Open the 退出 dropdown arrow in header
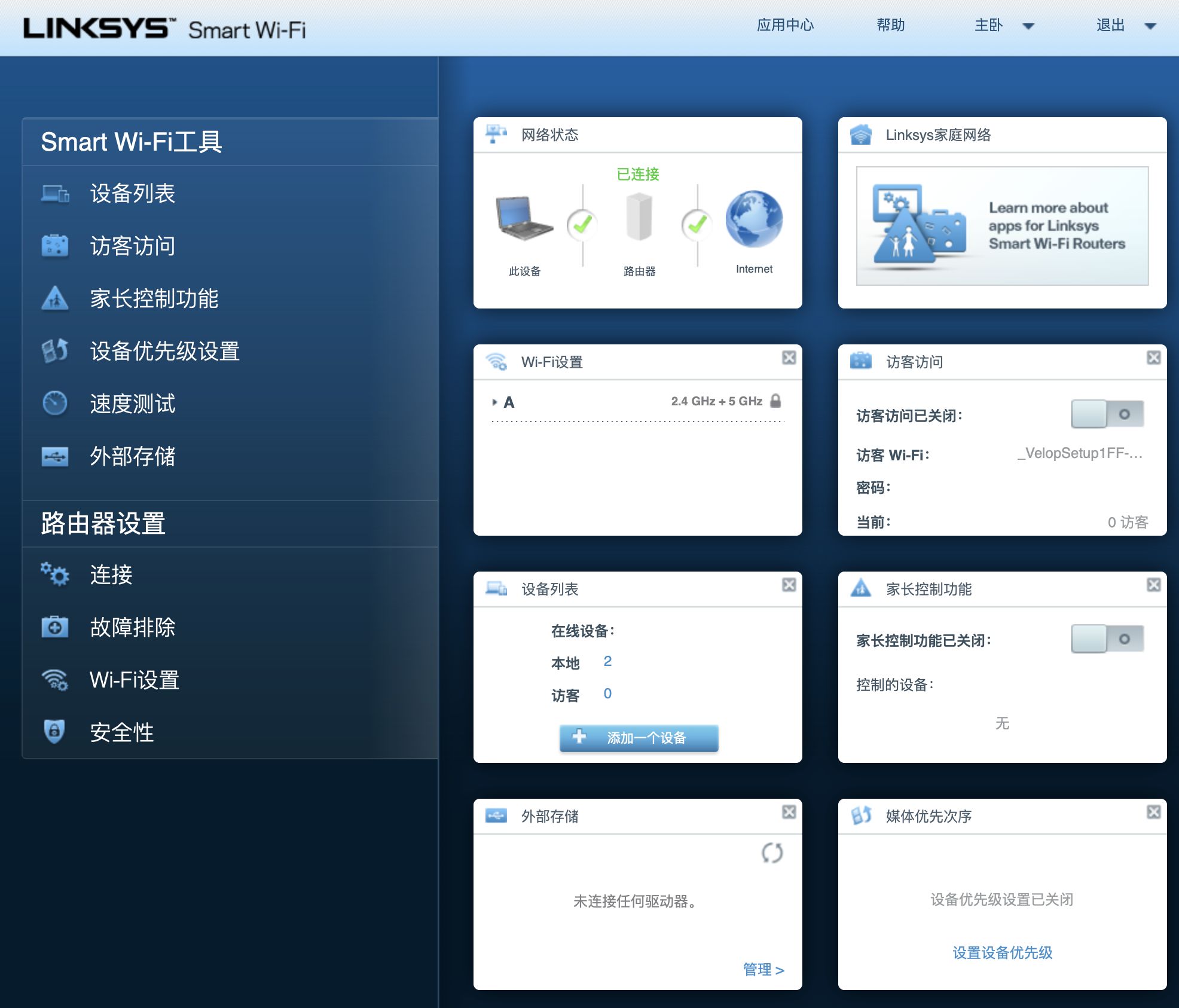1179x1008 pixels. point(1150,26)
